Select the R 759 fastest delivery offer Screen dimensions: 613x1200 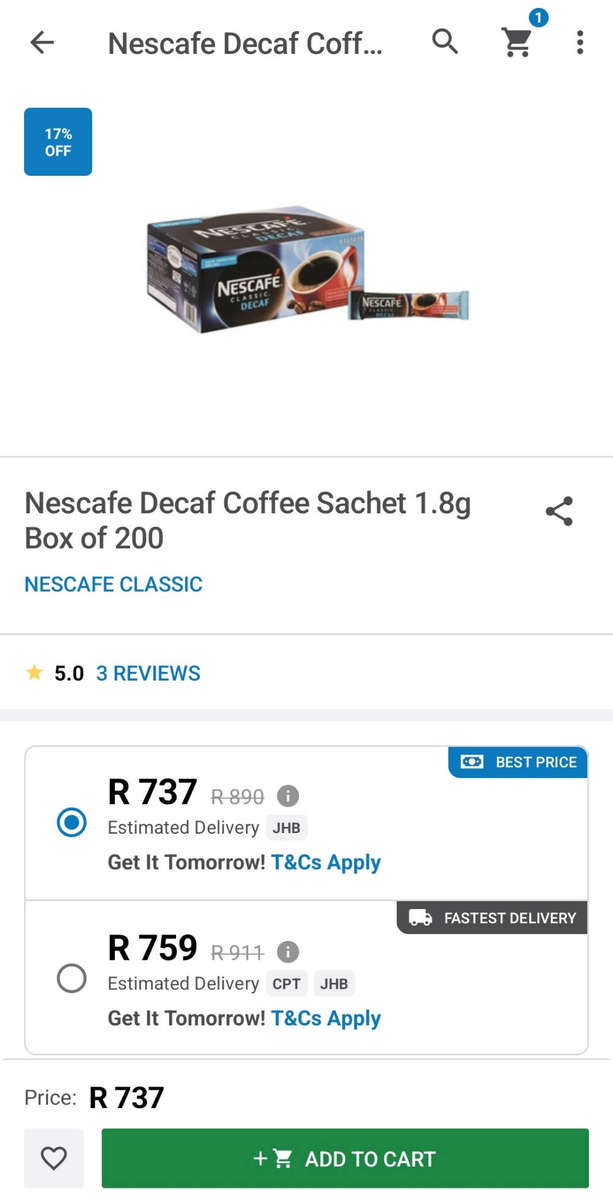pos(71,978)
